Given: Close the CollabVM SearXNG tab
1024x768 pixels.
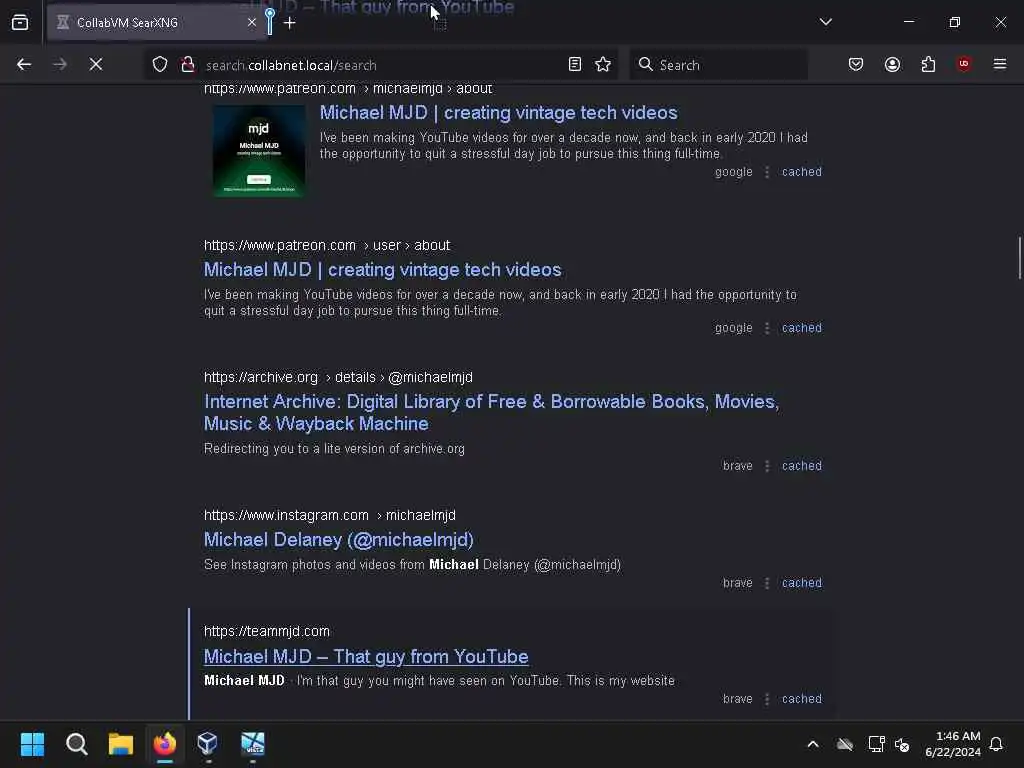Looking at the screenshot, I should point(251,23).
